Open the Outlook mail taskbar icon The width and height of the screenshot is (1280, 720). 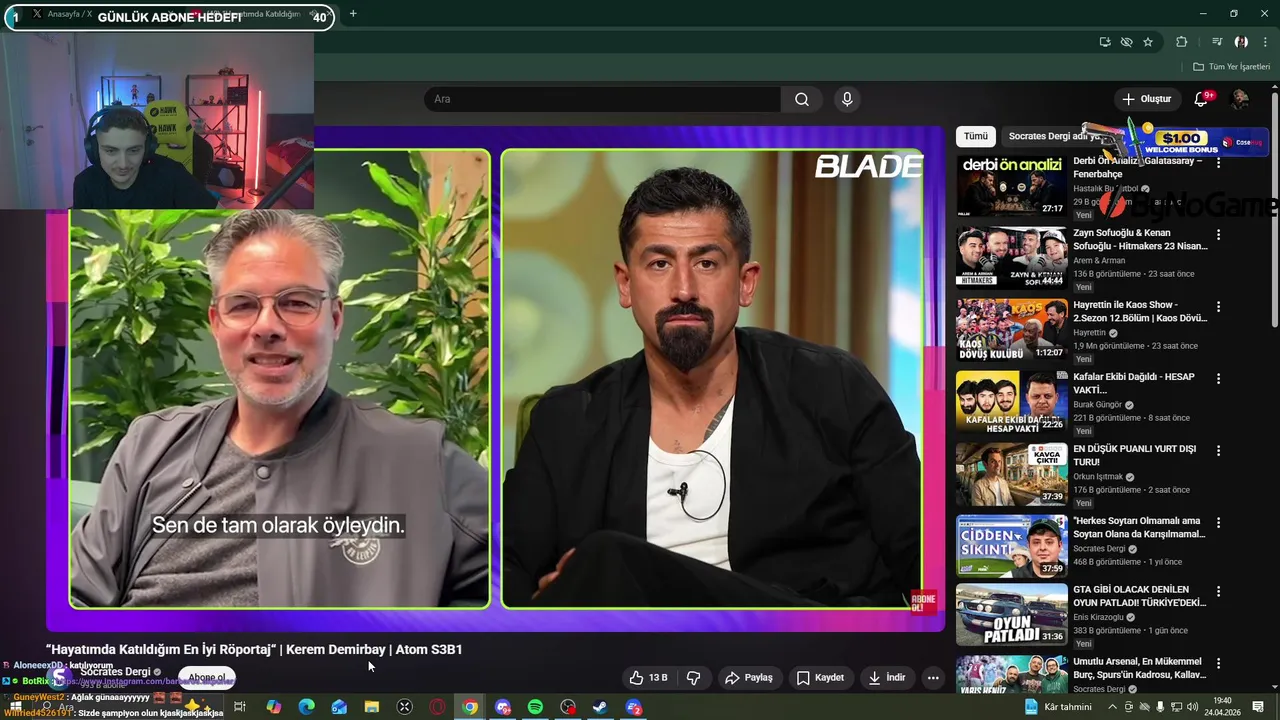click(x=339, y=707)
